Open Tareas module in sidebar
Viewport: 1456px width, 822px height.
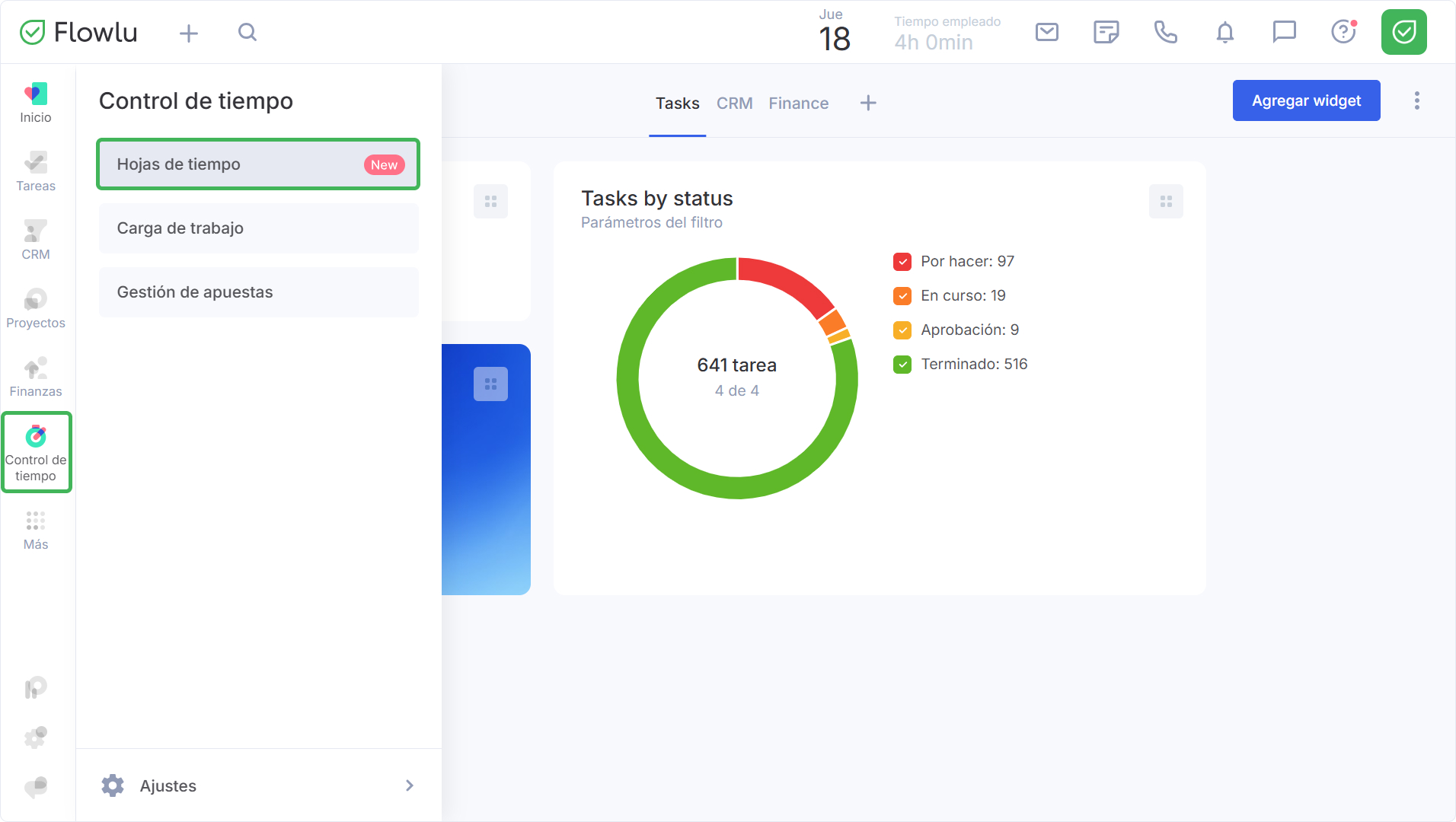pos(36,171)
